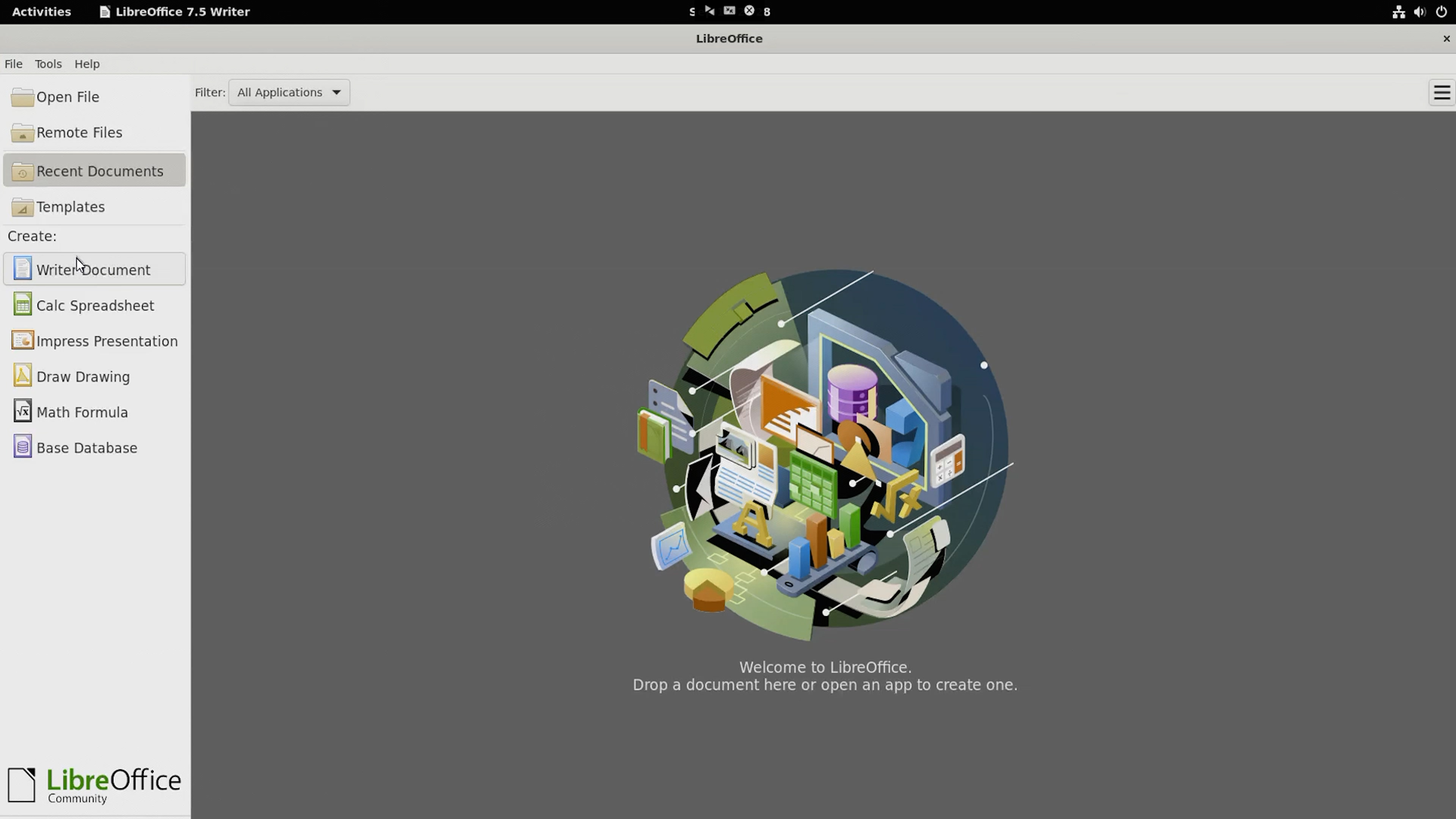Expand the All Applications filter dropdown
The height and width of the screenshot is (819, 1456).
tap(289, 93)
